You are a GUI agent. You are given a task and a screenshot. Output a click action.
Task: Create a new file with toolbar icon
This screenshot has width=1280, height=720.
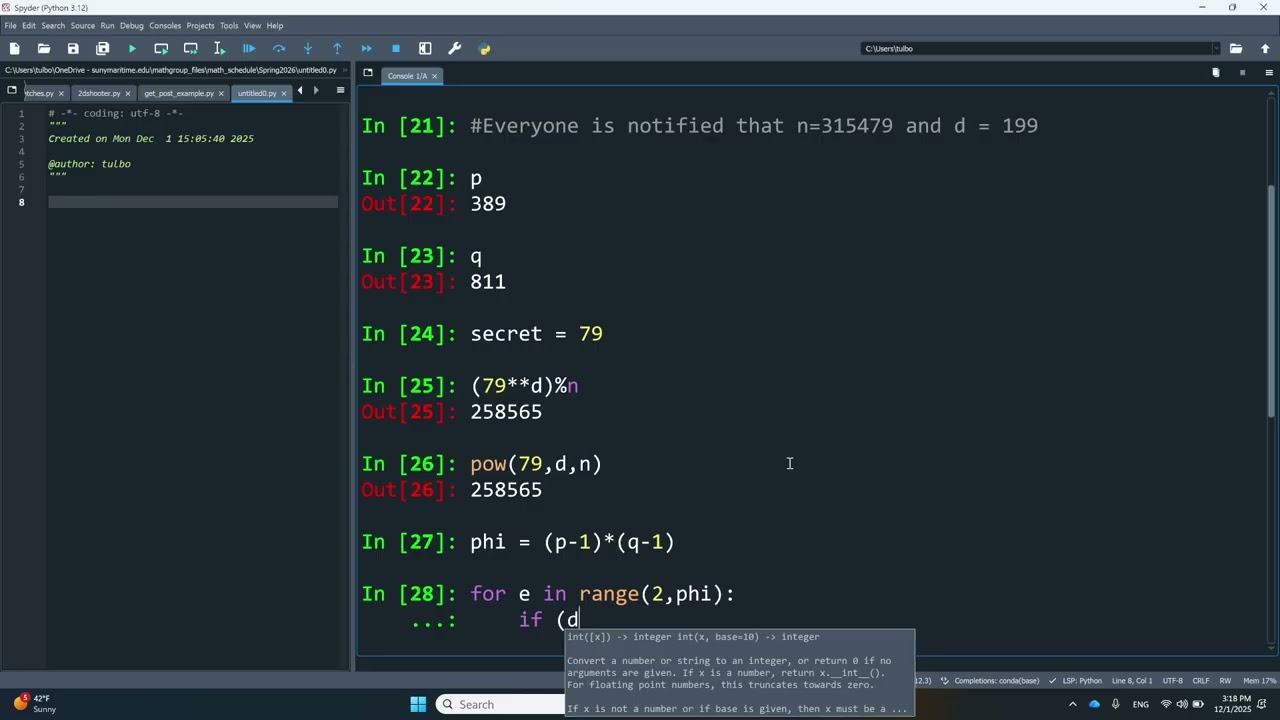pos(15,48)
